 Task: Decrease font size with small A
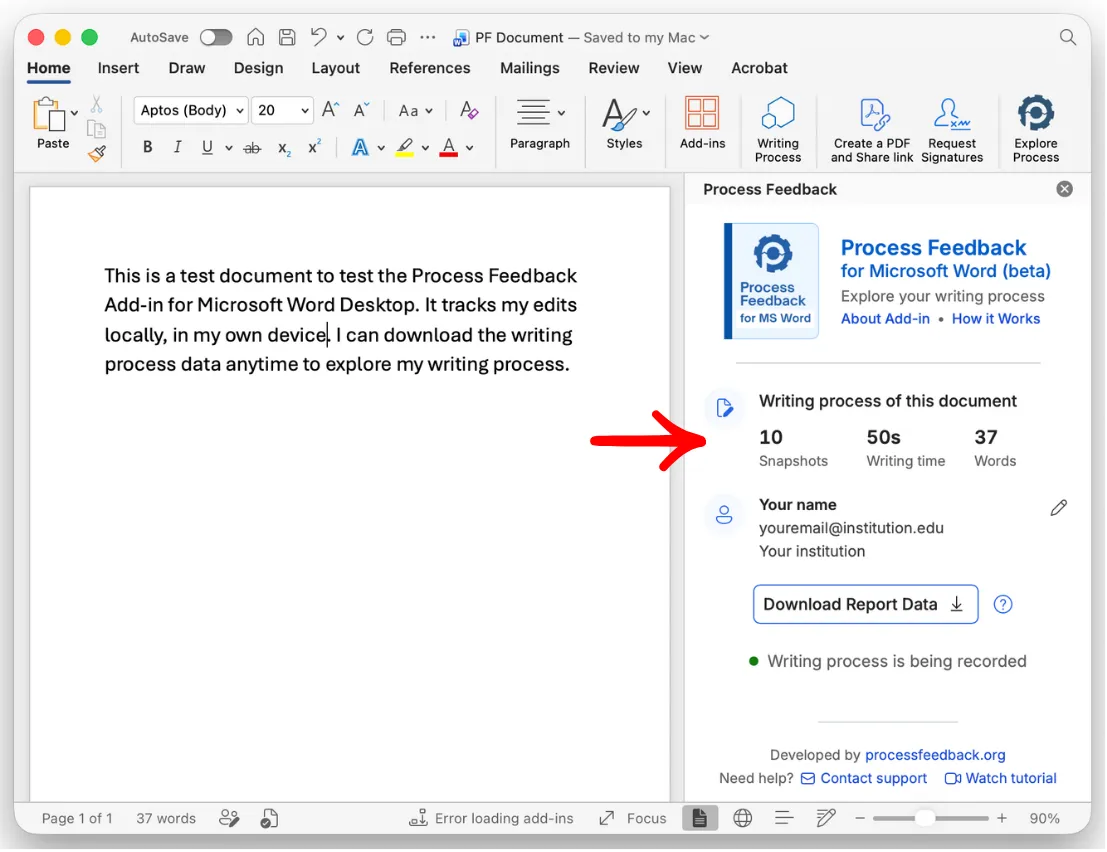(x=361, y=110)
